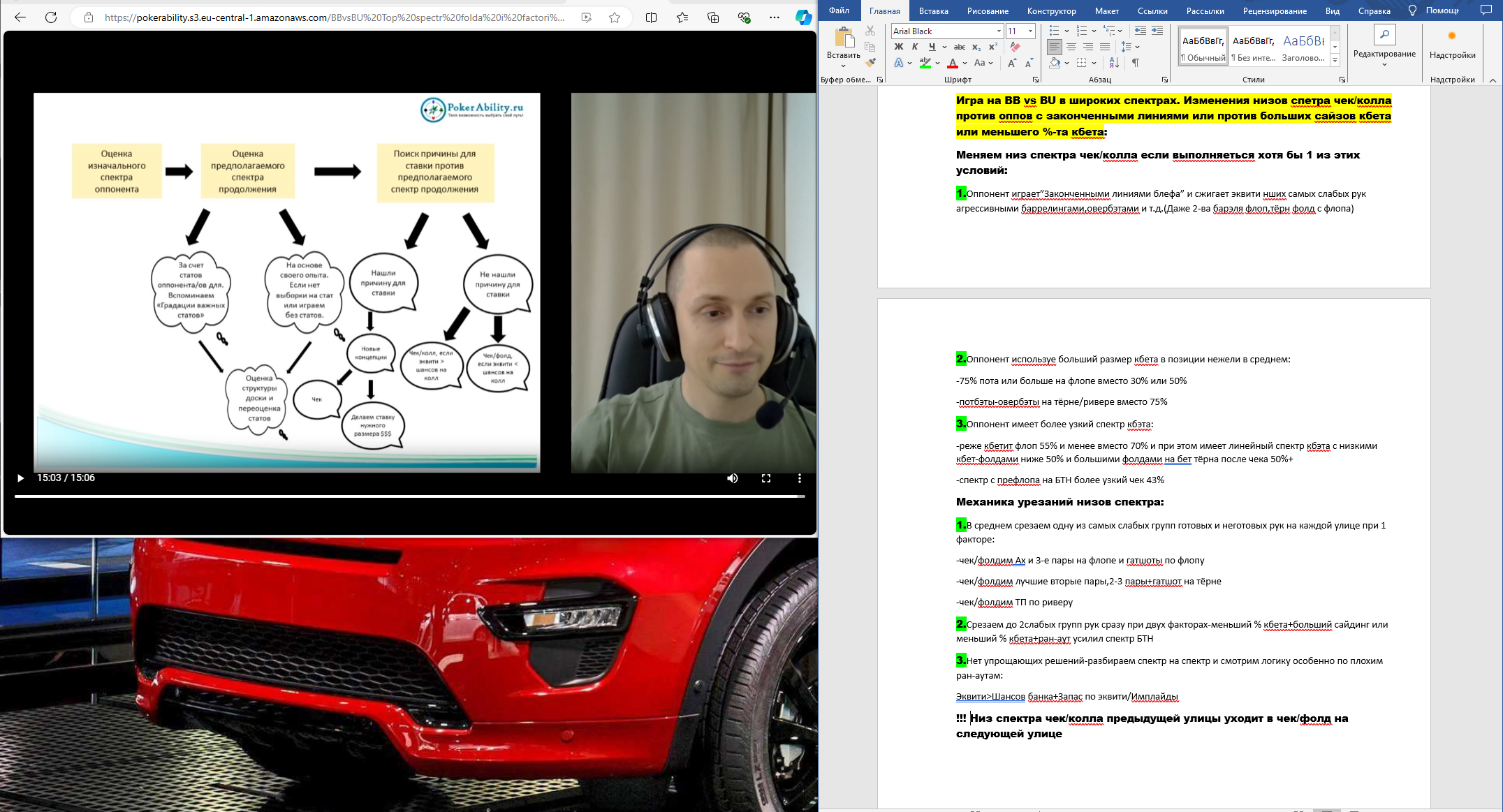Open Edge Settings and more menu
Image resolution: width=1503 pixels, height=812 pixels.
pyautogui.click(x=775, y=17)
